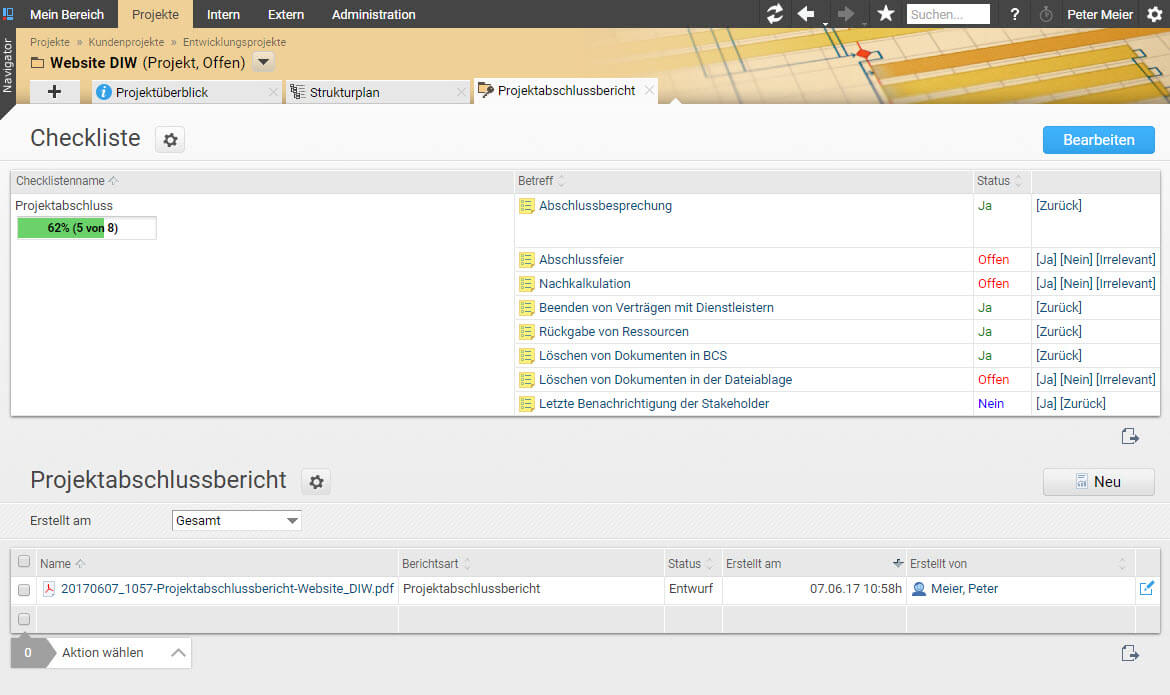Open help via the question mark icon
Screen dimensions: 1170x695
point(1014,14)
